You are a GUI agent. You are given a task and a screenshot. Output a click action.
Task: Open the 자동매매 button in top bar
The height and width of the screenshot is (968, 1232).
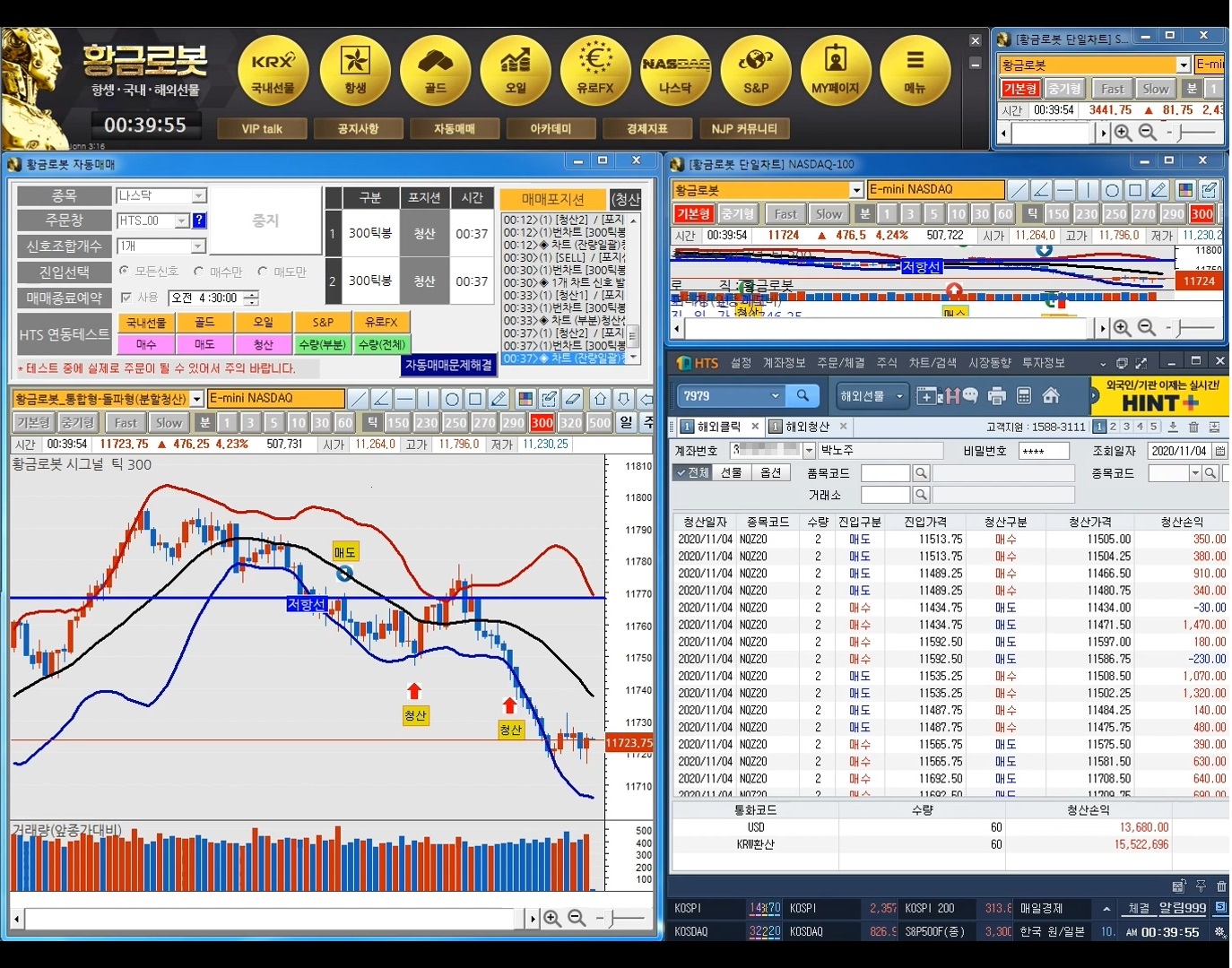point(455,129)
